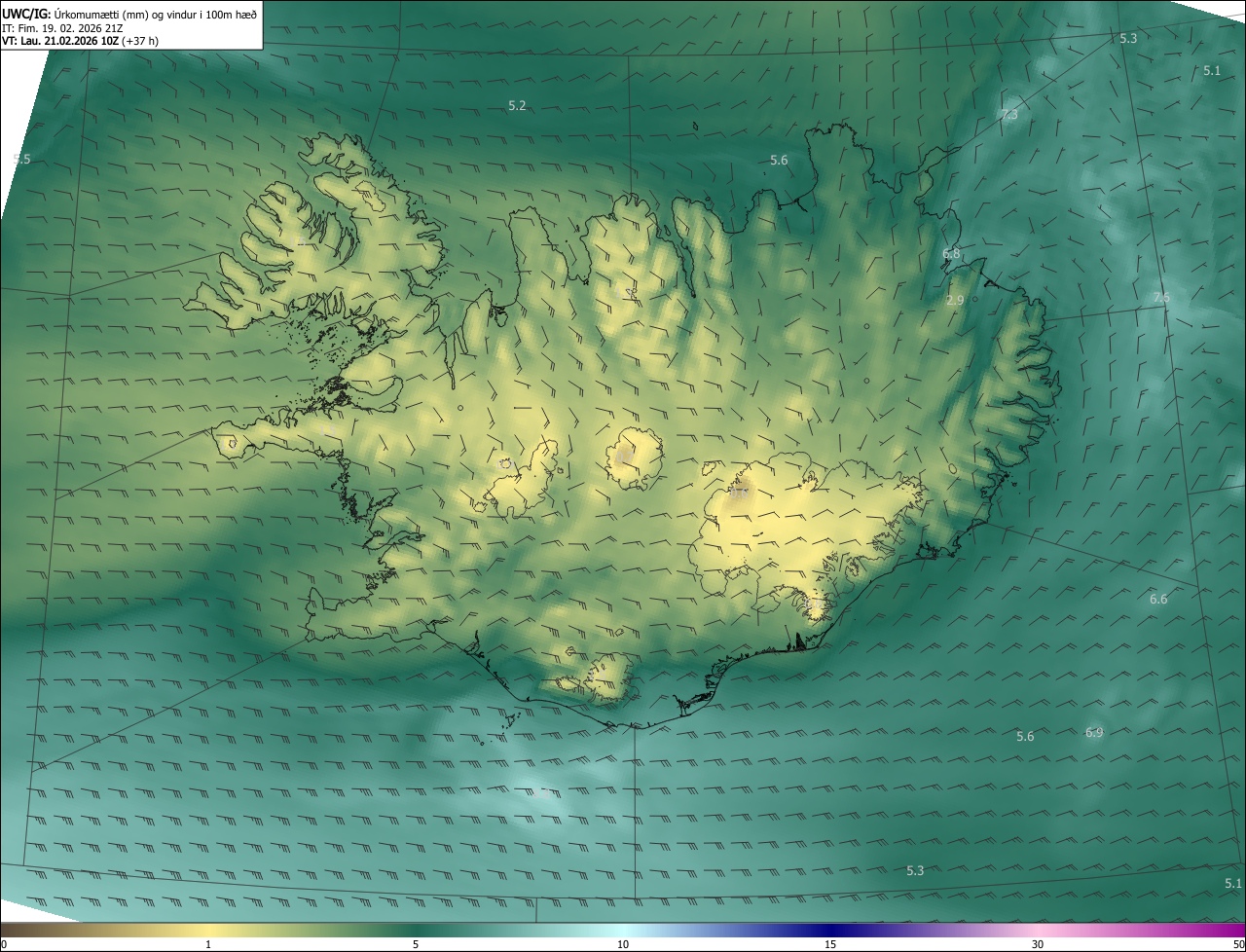Click the 30 label on the color scale

coord(1038,944)
